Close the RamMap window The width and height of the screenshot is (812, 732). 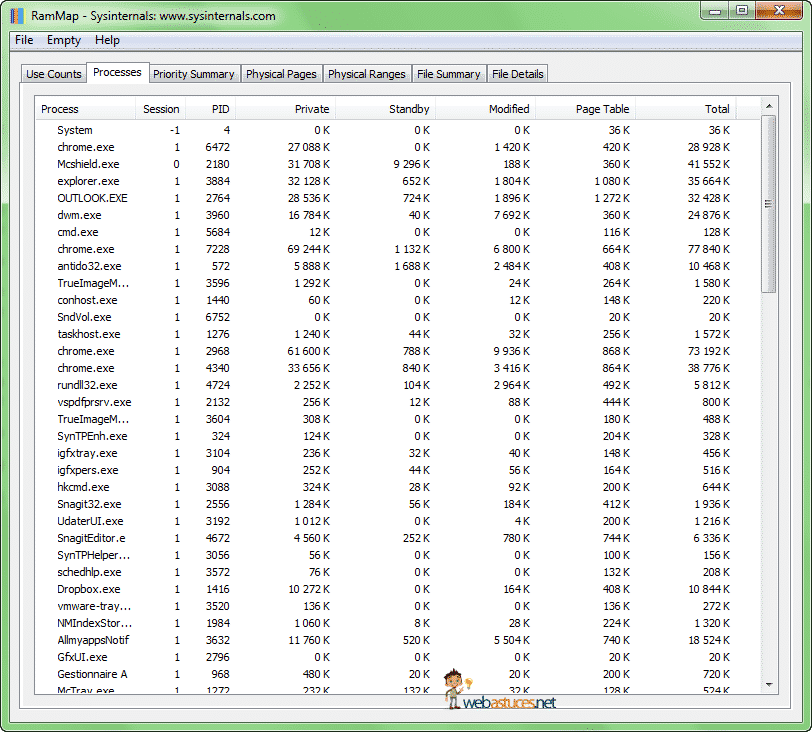779,11
